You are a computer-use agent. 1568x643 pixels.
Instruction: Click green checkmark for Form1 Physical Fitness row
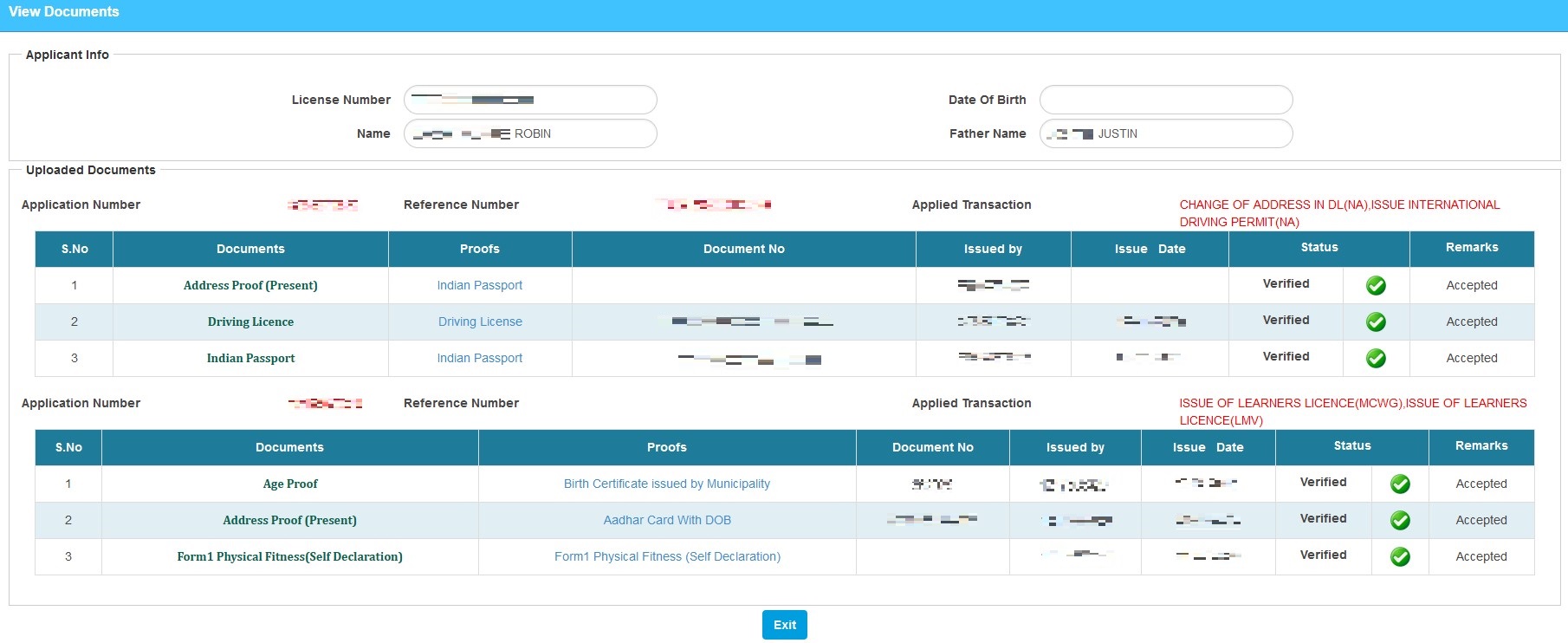point(1400,556)
